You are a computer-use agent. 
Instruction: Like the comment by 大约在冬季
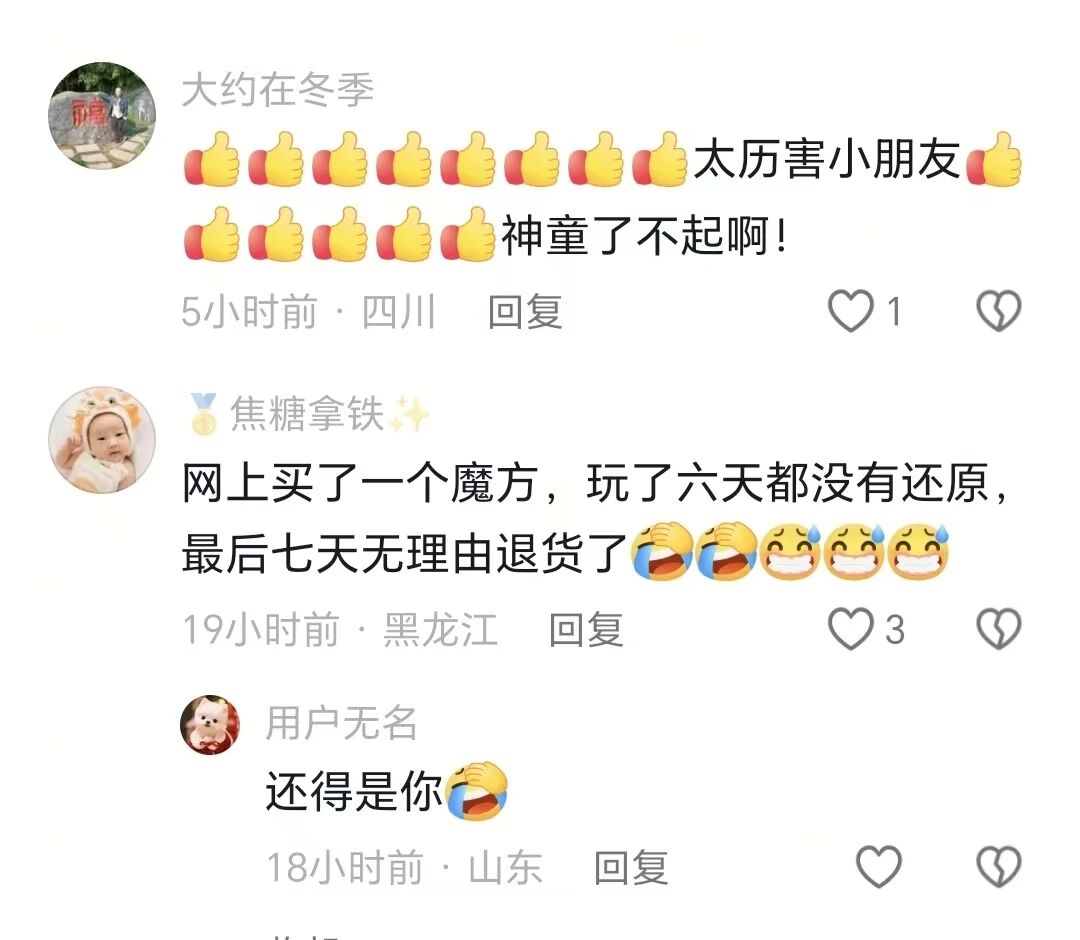[x=851, y=311]
